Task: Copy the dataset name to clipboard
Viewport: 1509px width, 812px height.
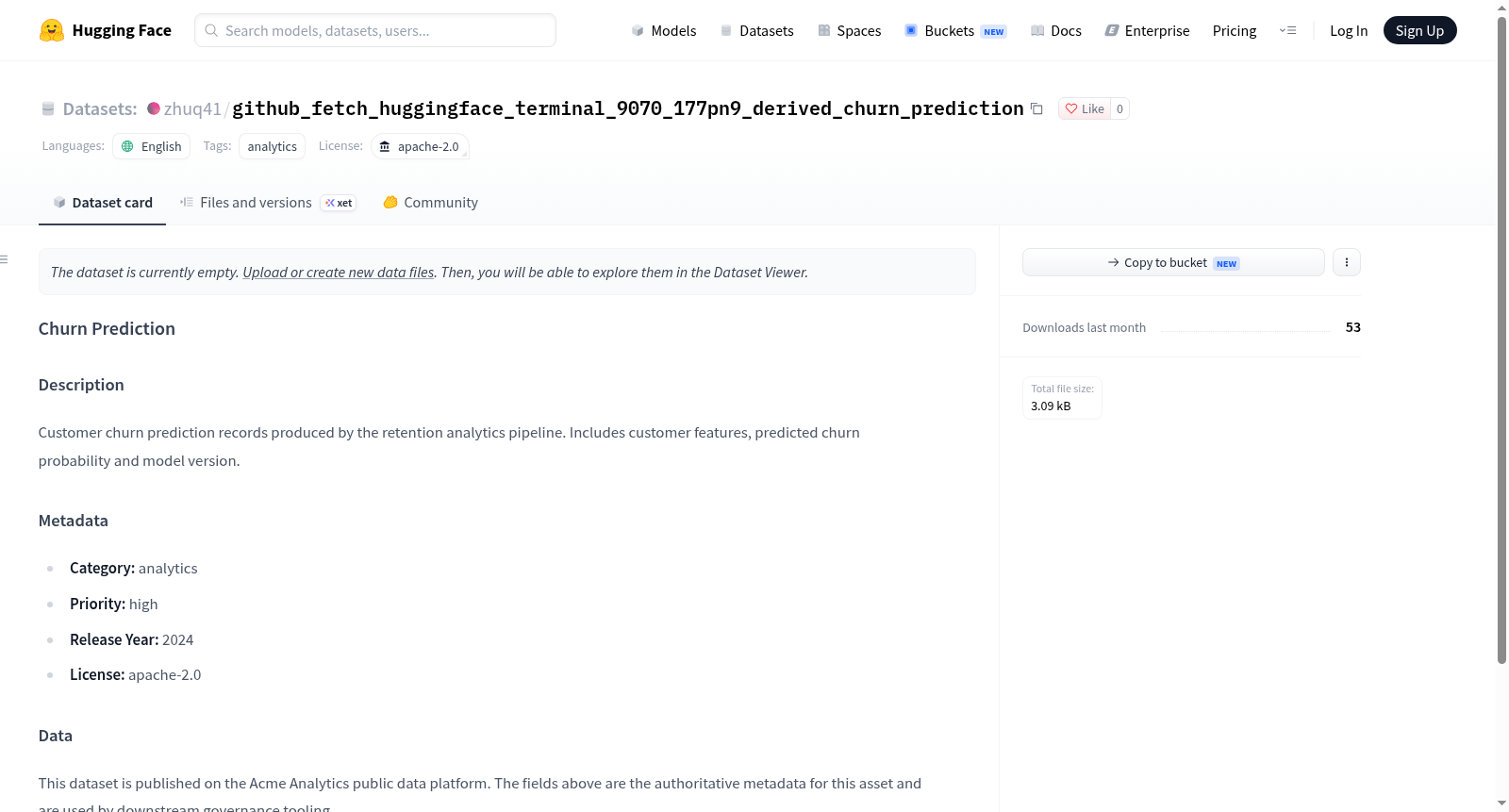Action: click(x=1036, y=108)
